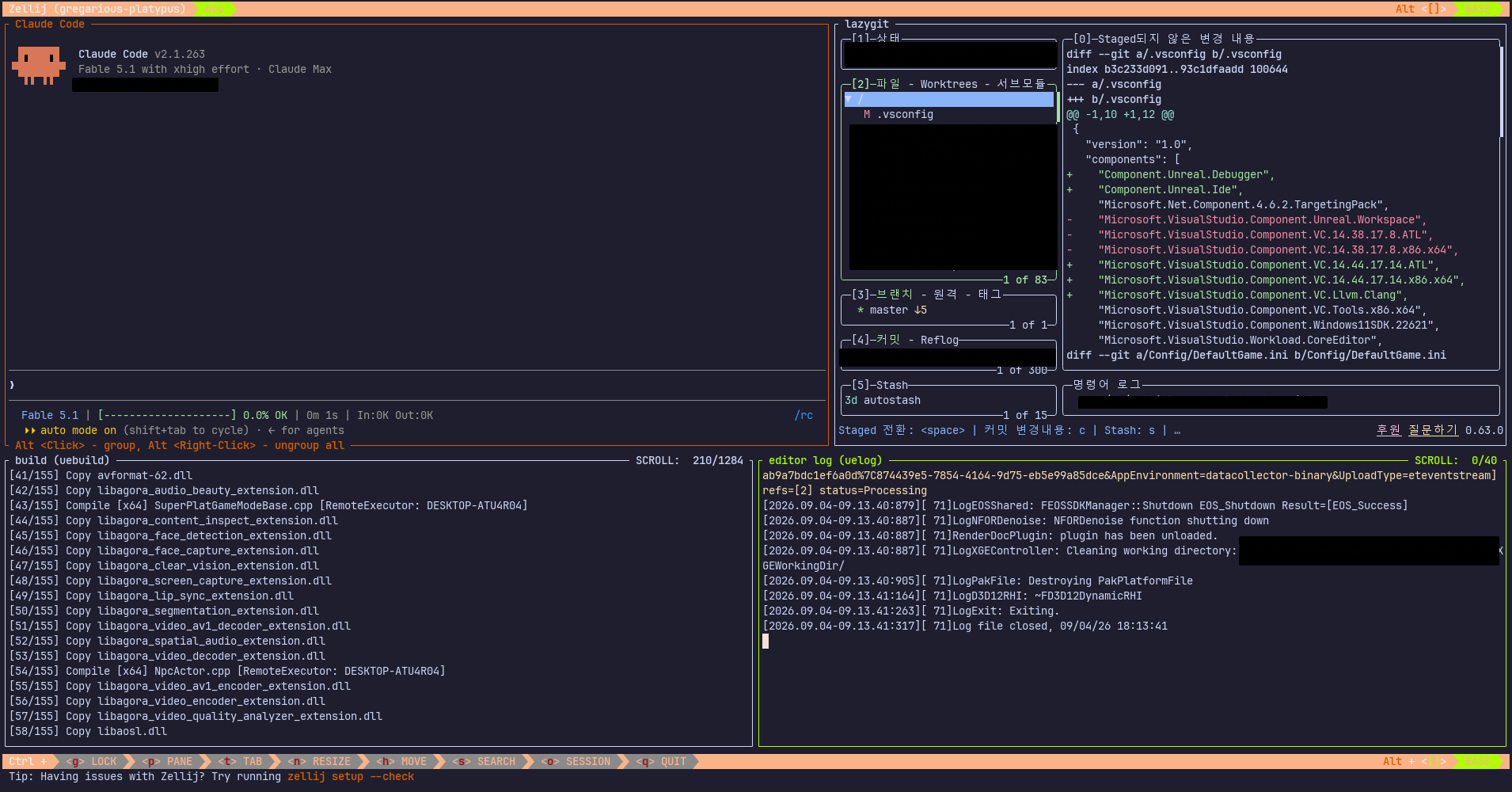Click the build pane SCROLL 210/1284 indicator
This screenshot has width=1512, height=792.
[x=690, y=461]
